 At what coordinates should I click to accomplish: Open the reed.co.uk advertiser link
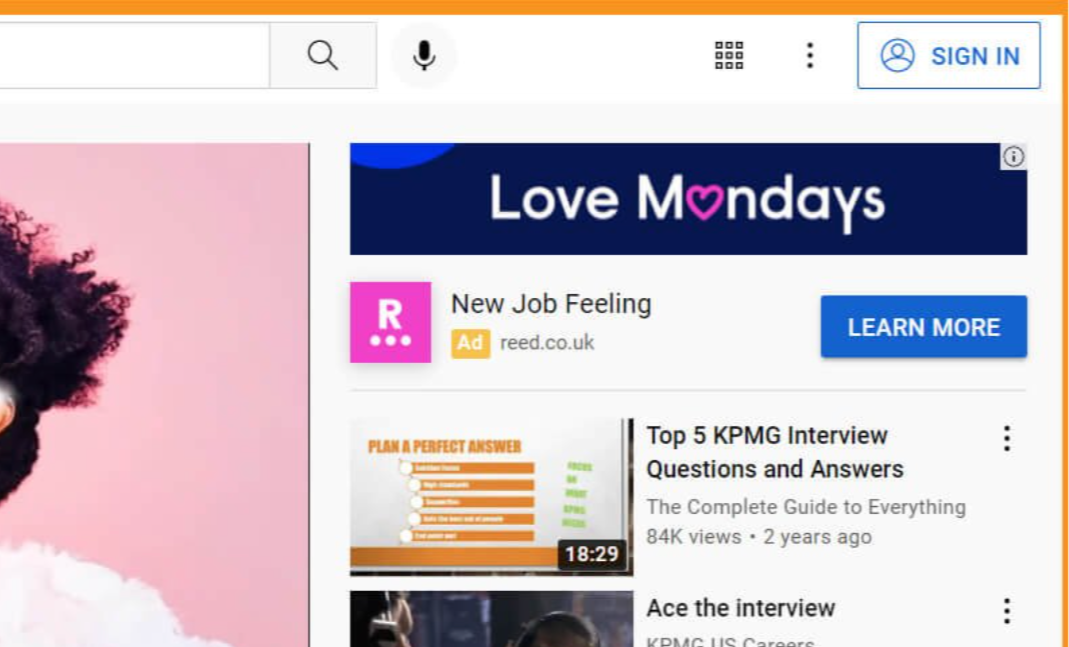[x=547, y=343]
